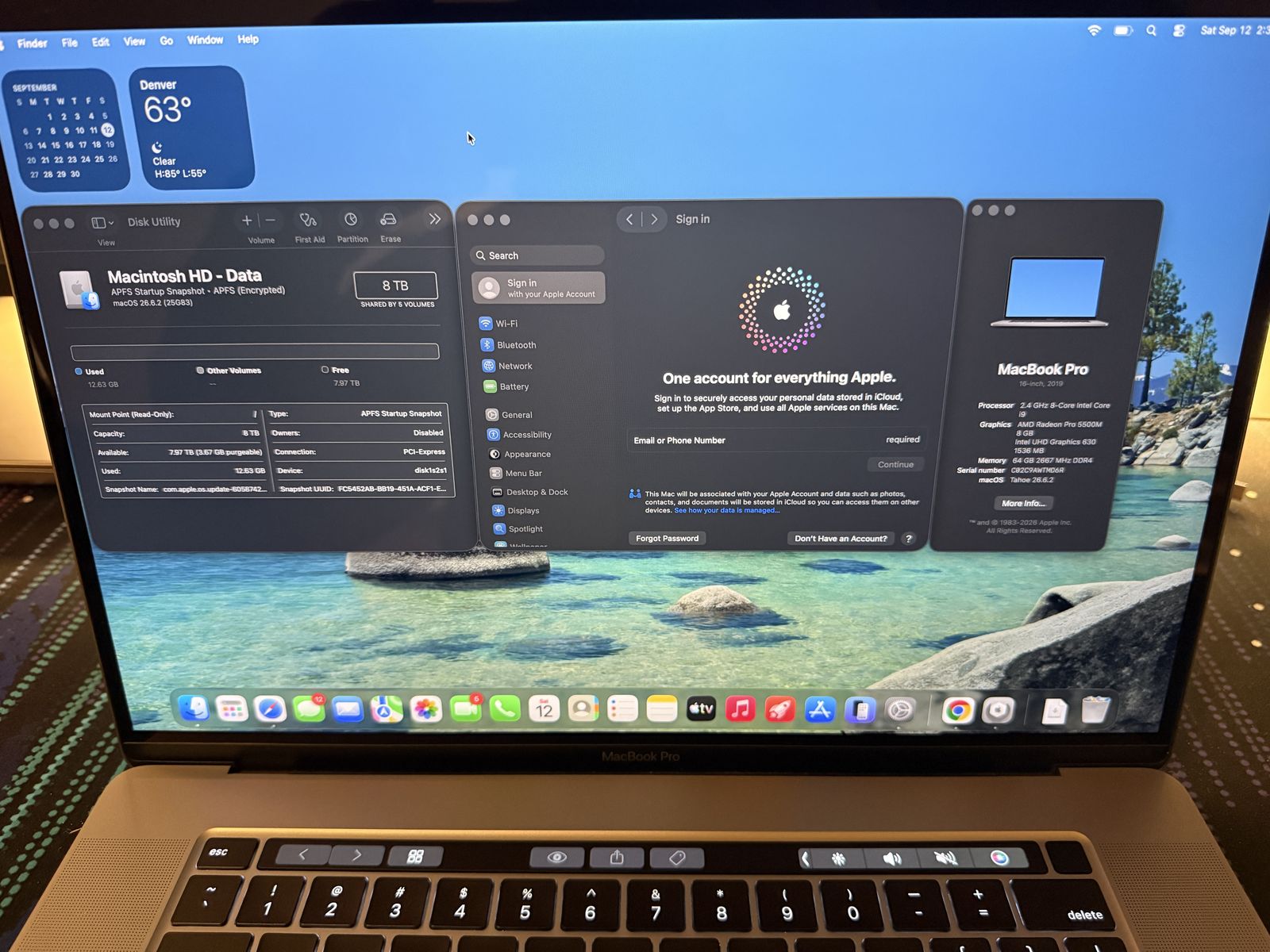Click the question mark help button
Viewport: 1270px width, 952px height.
pyautogui.click(x=909, y=539)
